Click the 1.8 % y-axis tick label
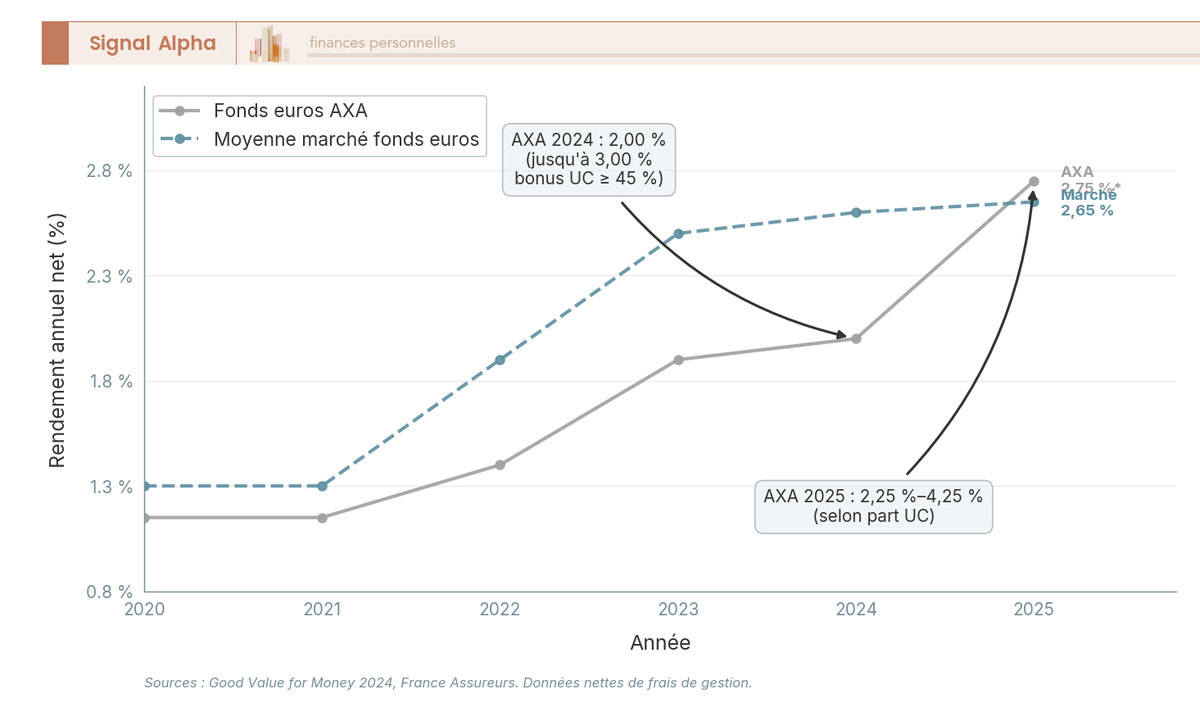The image size is (1200, 721). pos(111,381)
